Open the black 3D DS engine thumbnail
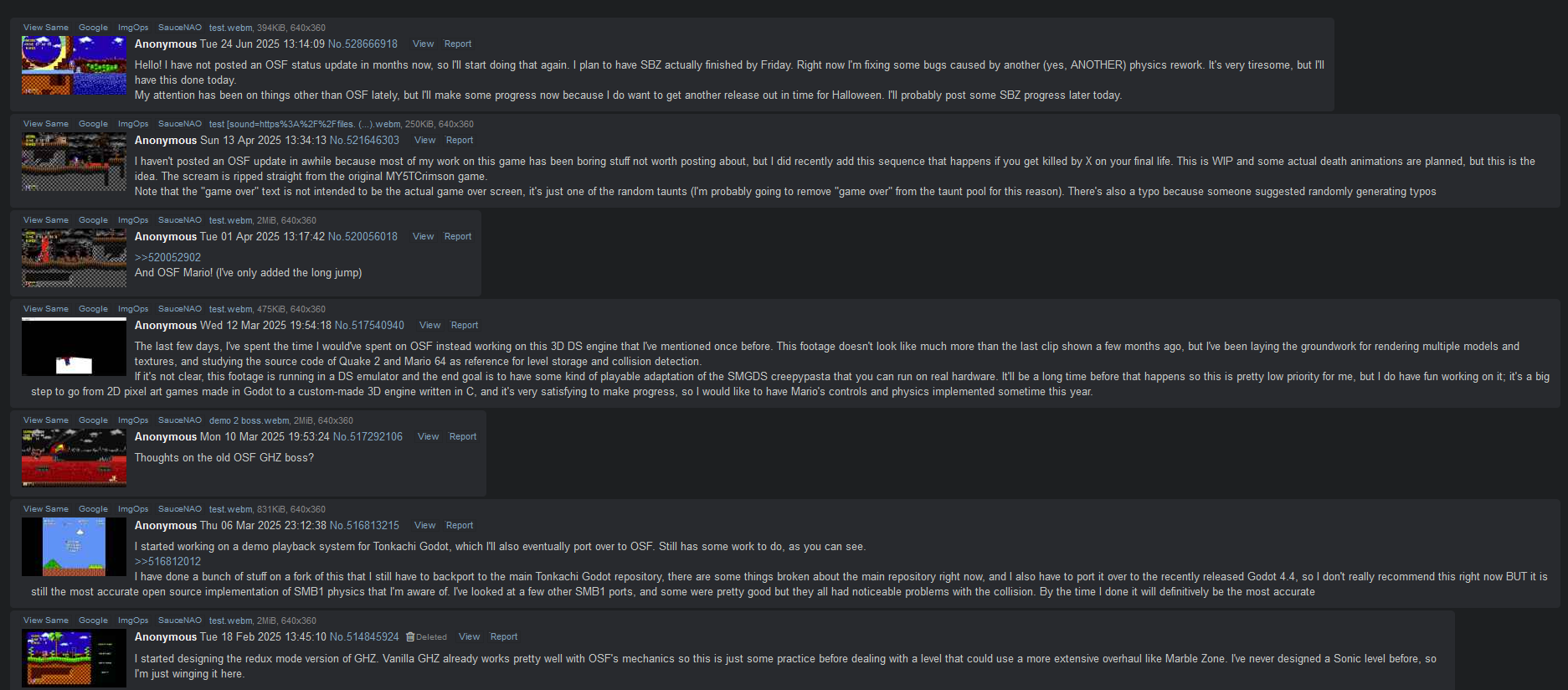The width and height of the screenshot is (1568, 690). pyautogui.click(x=74, y=347)
